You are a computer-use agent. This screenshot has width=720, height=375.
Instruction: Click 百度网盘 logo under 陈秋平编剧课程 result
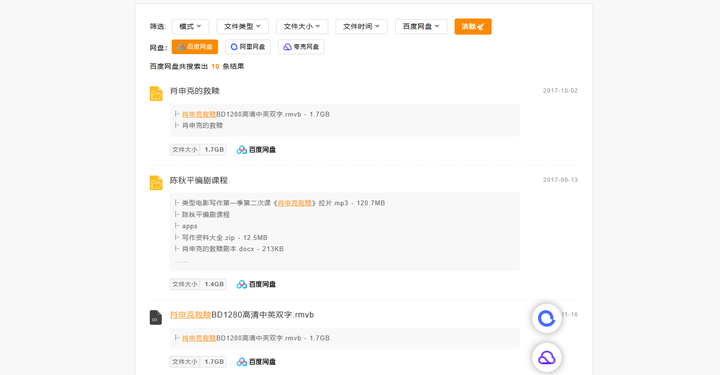(256, 285)
